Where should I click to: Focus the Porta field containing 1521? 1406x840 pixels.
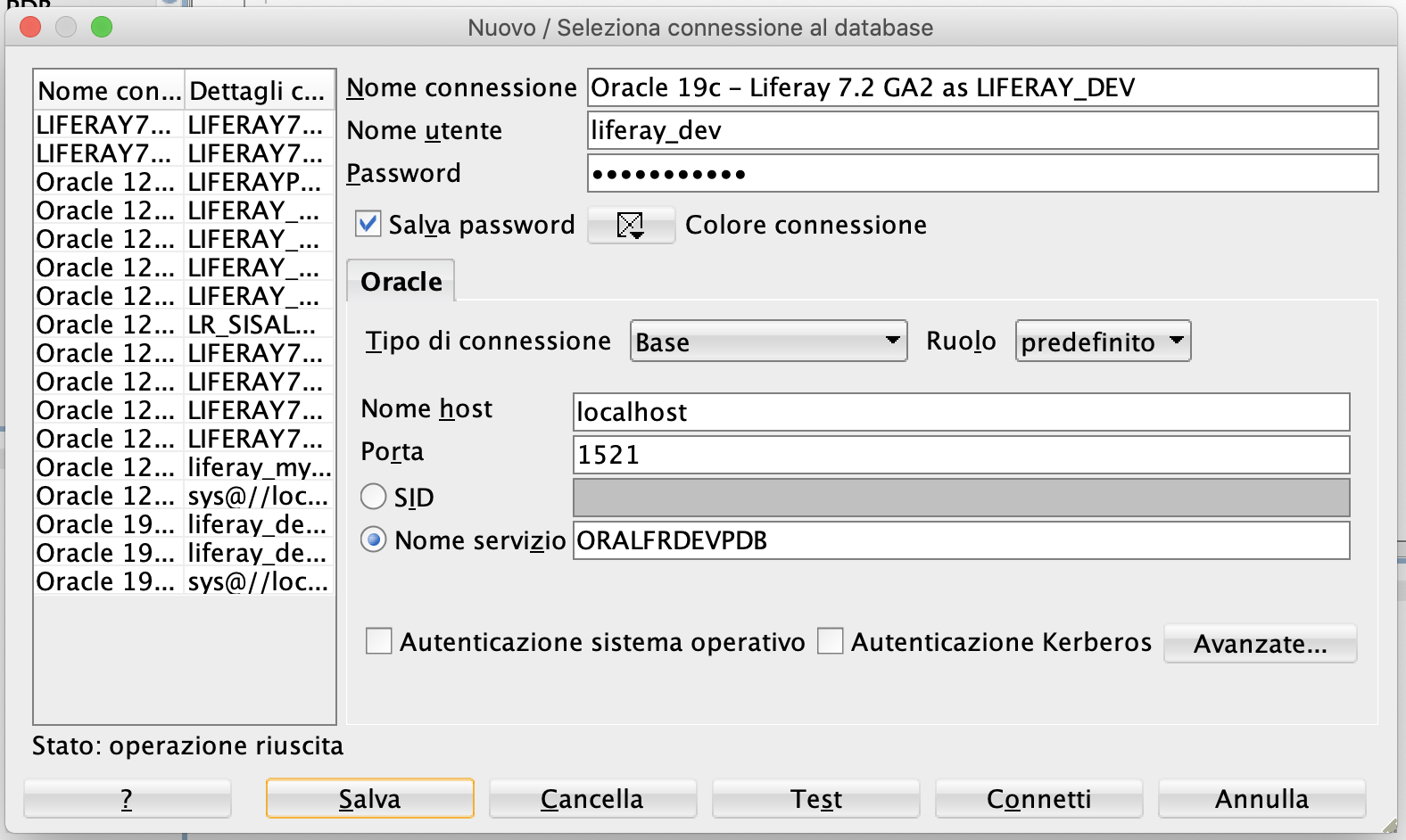pyautogui.click(x=961, y=455)
